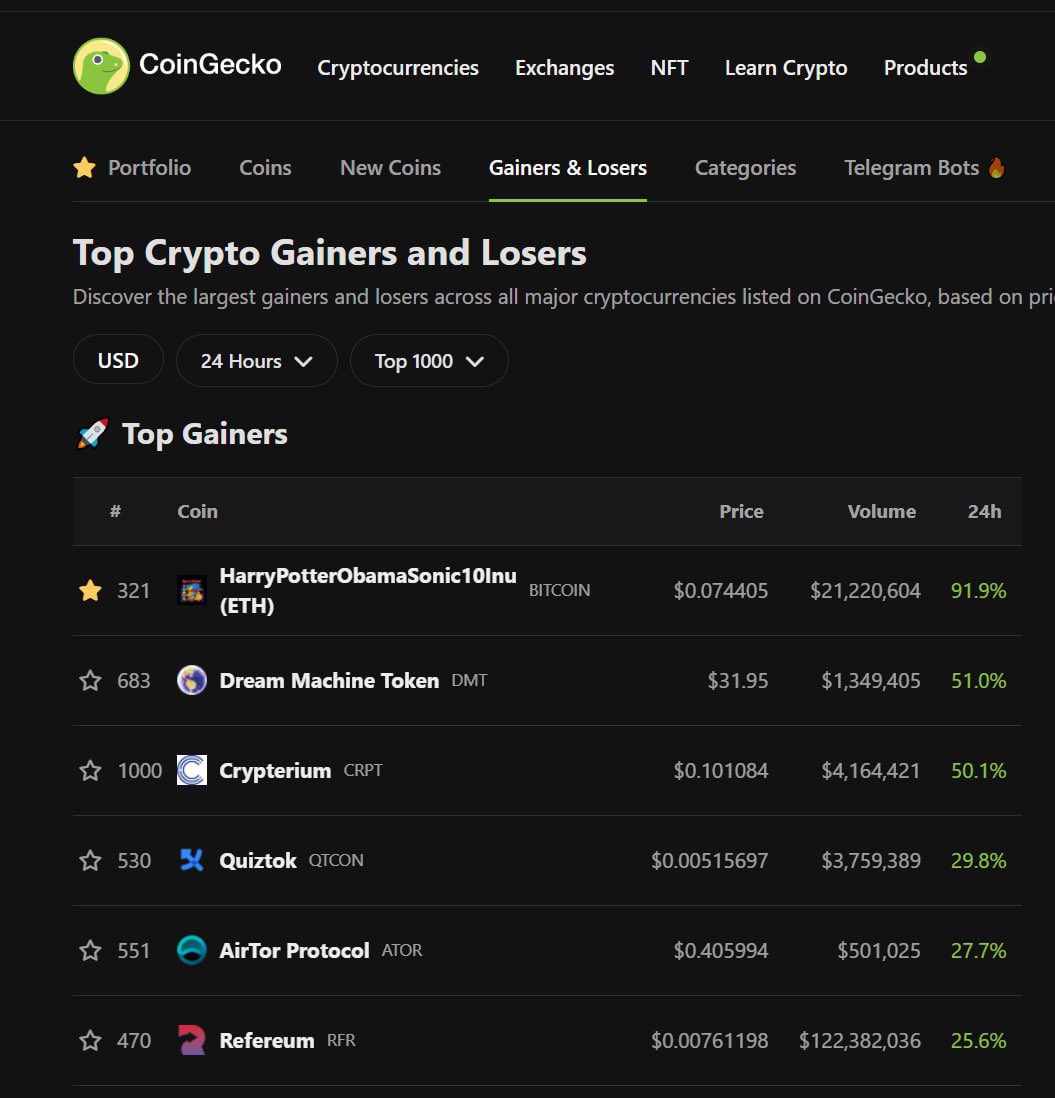Viewport: 1055px width, 1098px height.
Task: Click the Dream Machine Token coin icon
Action: (x=192, y=681)
